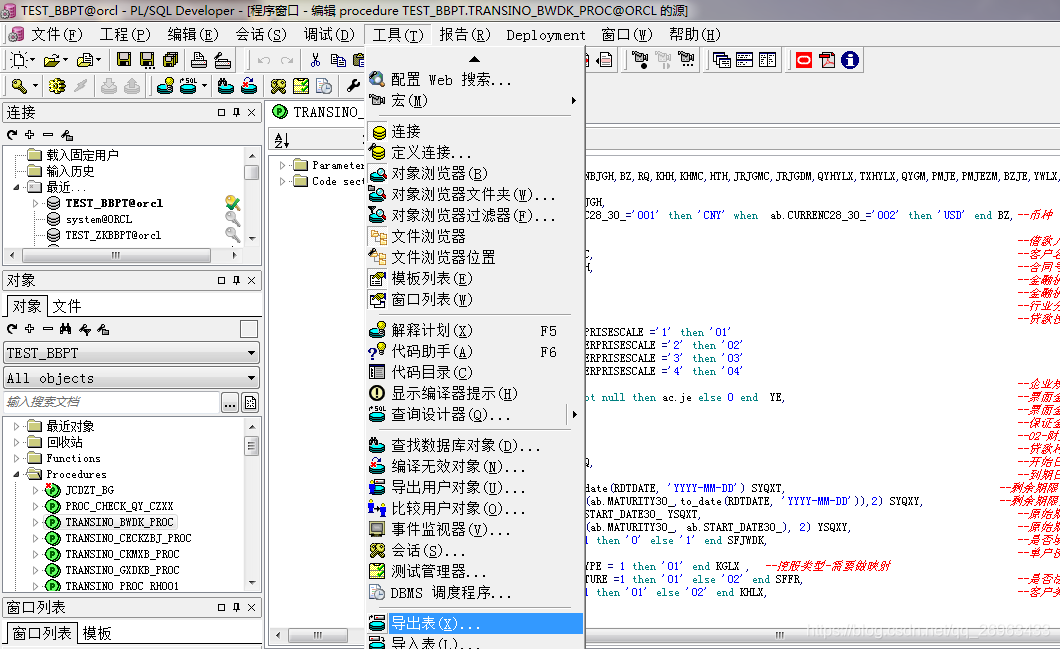
Task: Click the Print icon in toolbar
Action: pyautogui.click(x=199, y=59)
